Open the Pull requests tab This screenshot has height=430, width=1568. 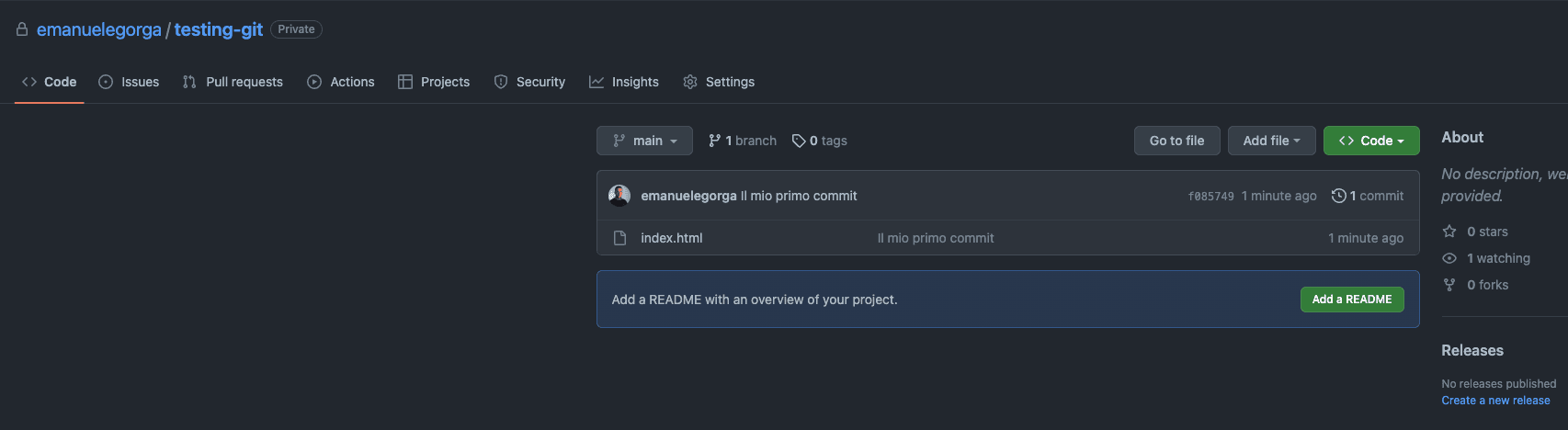pyautogui.click(x=233, y=82)
